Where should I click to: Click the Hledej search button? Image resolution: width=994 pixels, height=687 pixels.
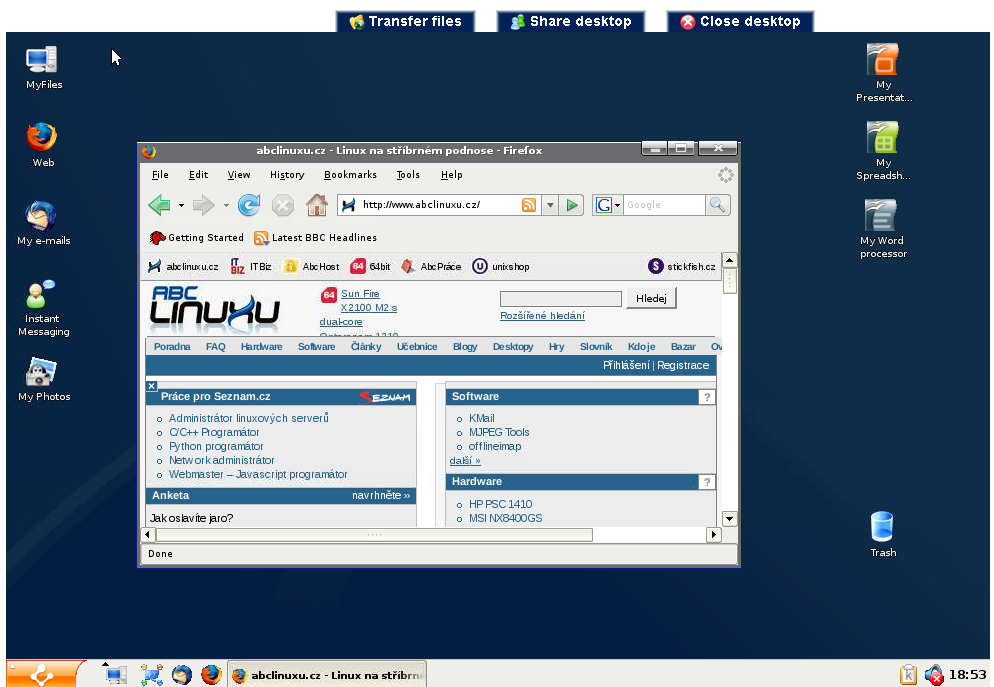coord(651,299)
